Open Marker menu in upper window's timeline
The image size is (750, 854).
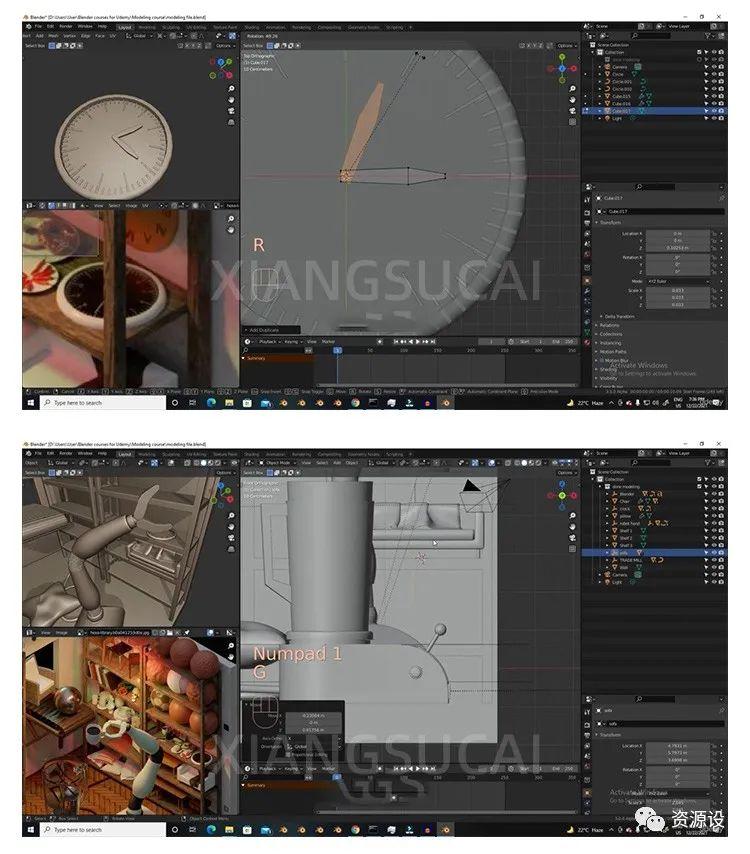click(328, 341)
